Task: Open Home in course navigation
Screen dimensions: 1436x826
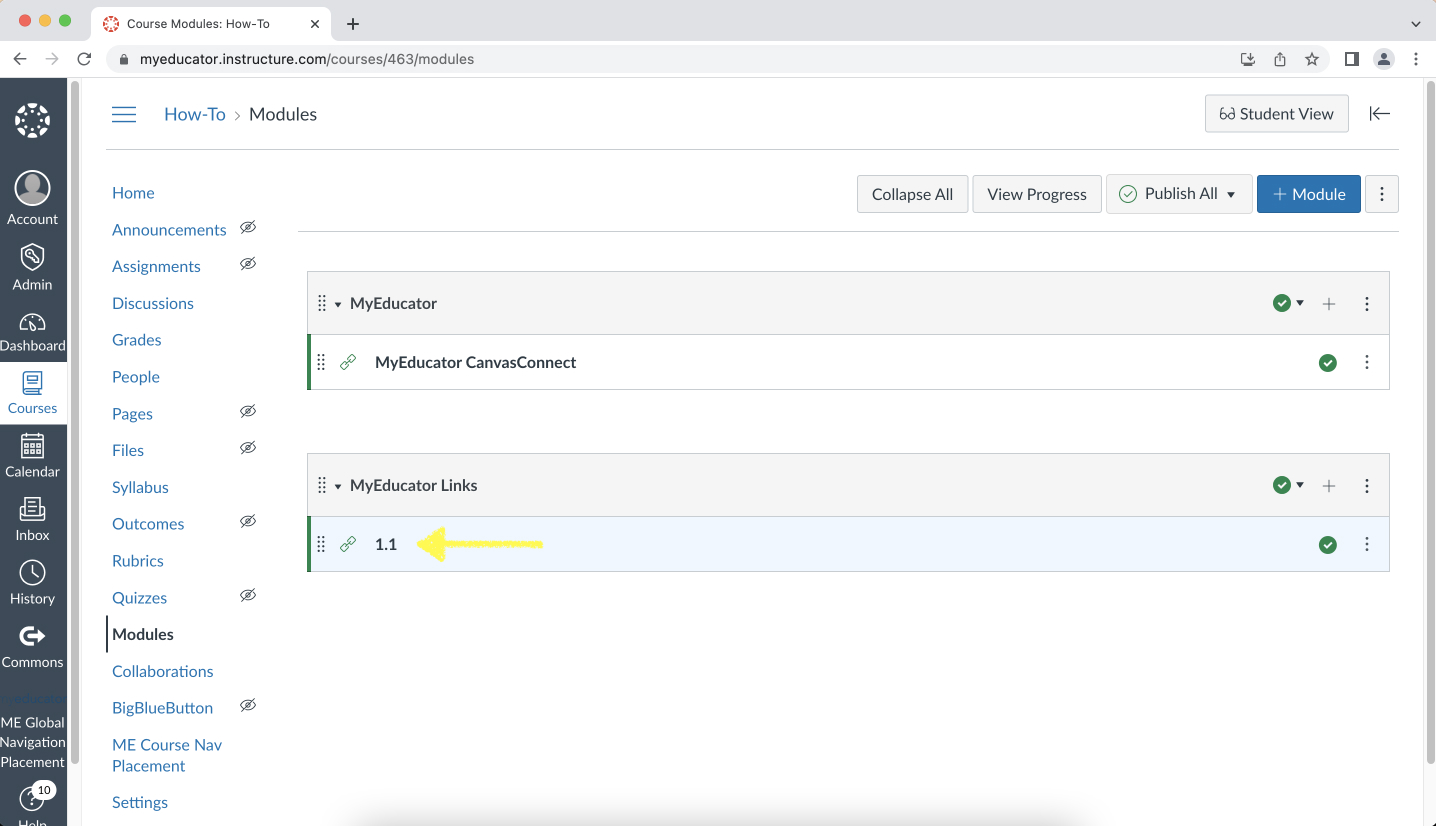Action: coord(133,193)
